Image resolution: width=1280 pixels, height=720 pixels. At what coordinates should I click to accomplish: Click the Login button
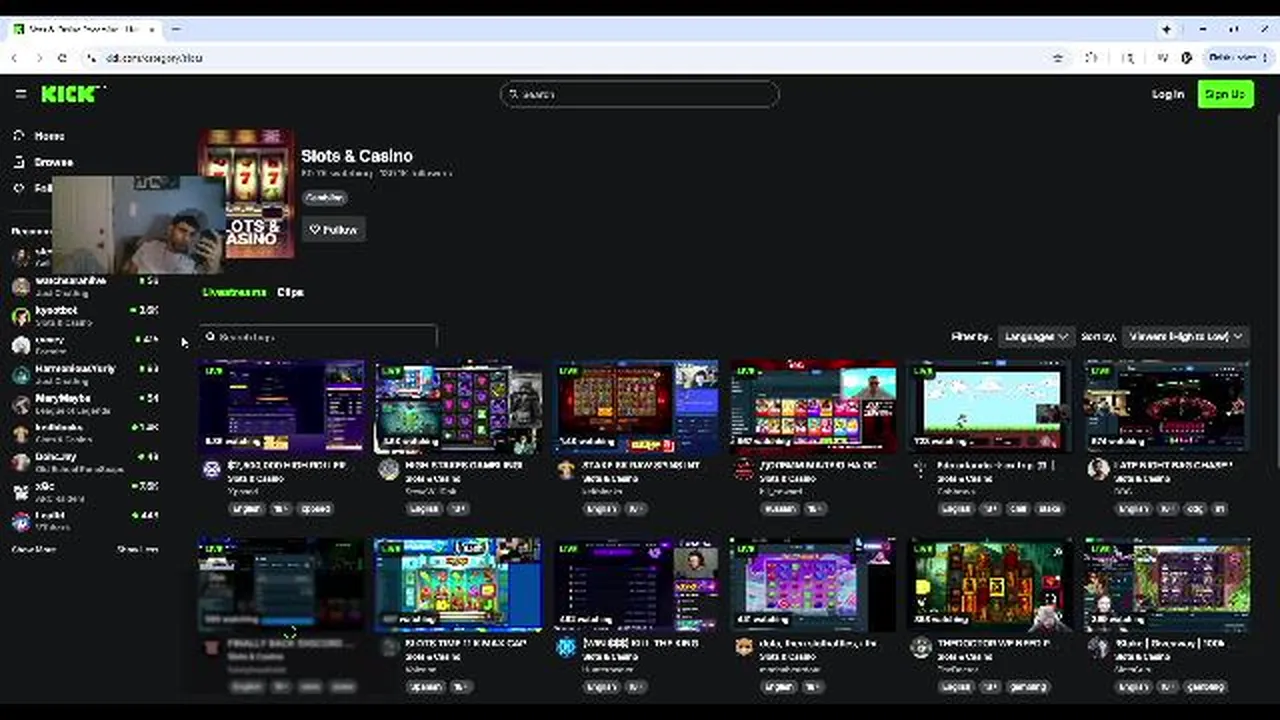[1167, 94]
